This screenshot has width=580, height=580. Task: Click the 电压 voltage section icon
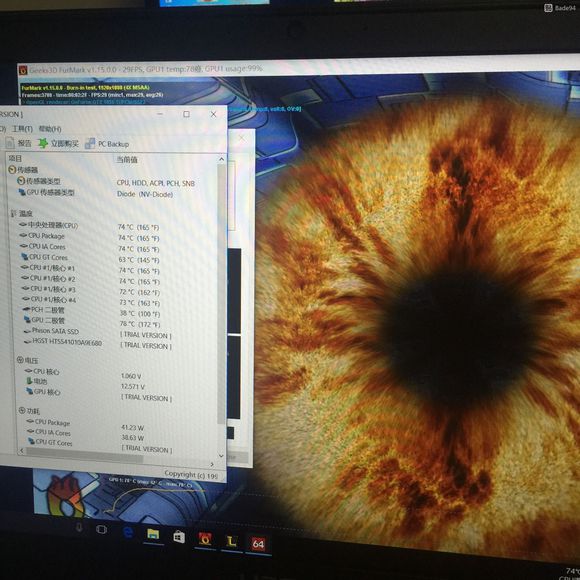20,360
